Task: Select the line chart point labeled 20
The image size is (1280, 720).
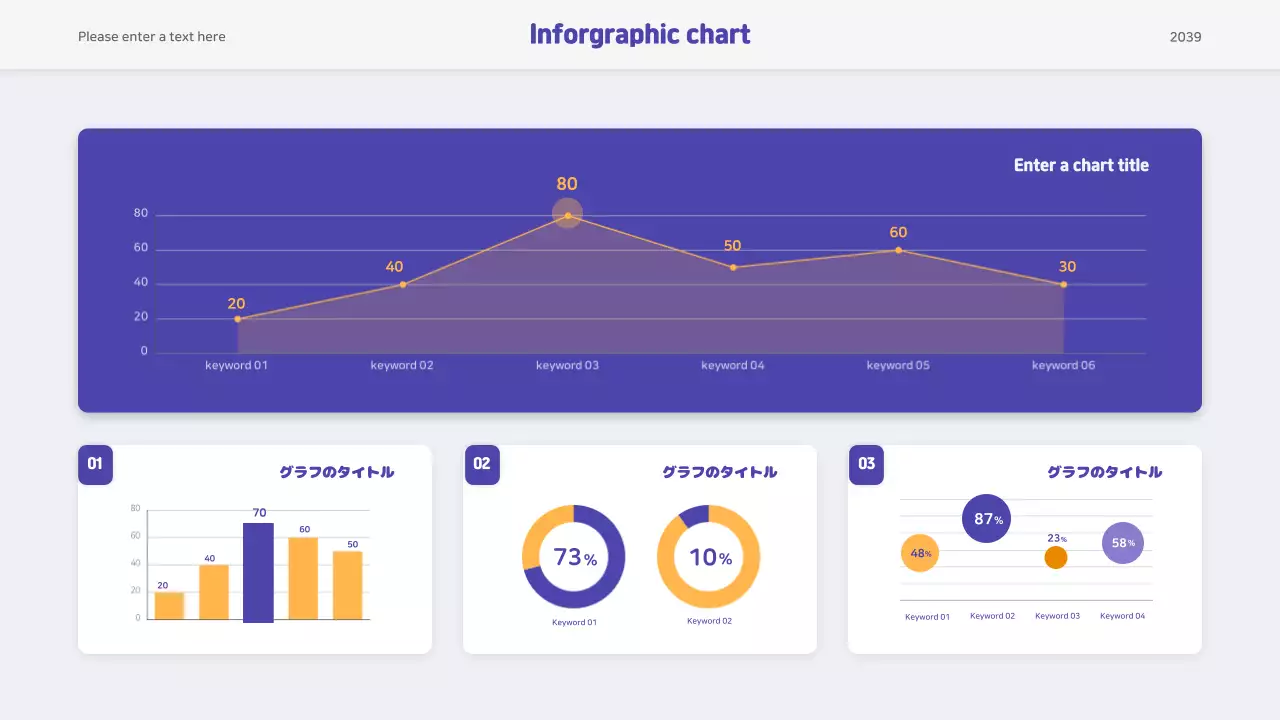Action: [238, 319]
